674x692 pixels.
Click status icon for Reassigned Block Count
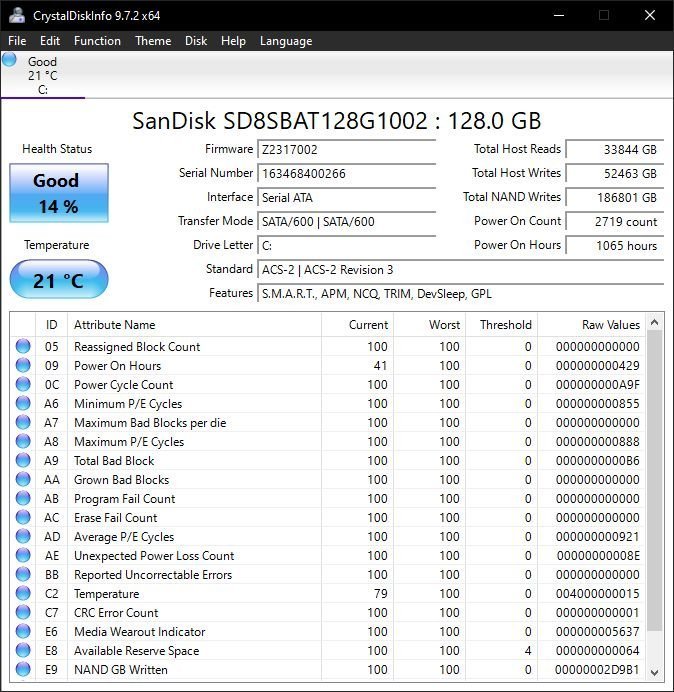click(x=23, y=347)
